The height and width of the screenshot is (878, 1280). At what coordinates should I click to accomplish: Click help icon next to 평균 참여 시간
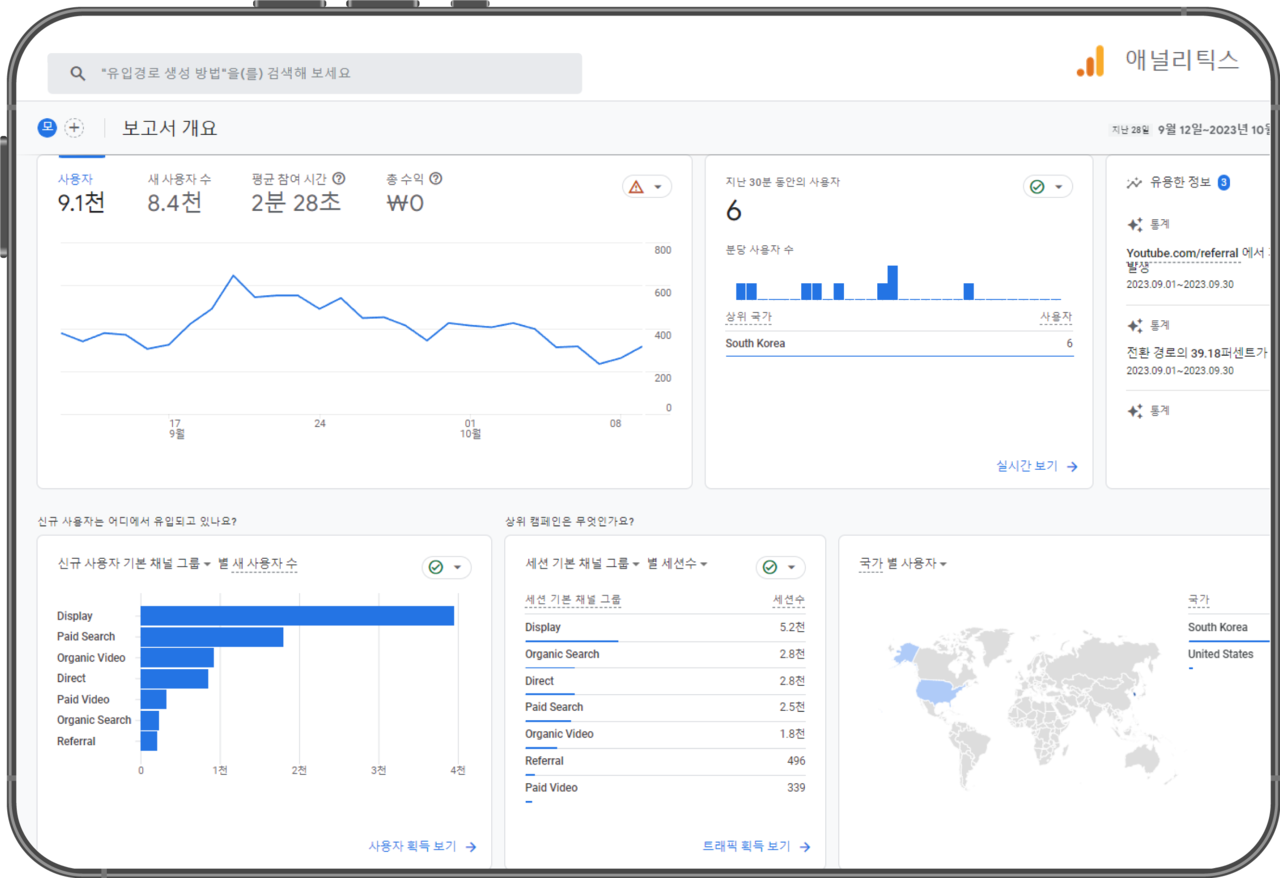point(339,179)
